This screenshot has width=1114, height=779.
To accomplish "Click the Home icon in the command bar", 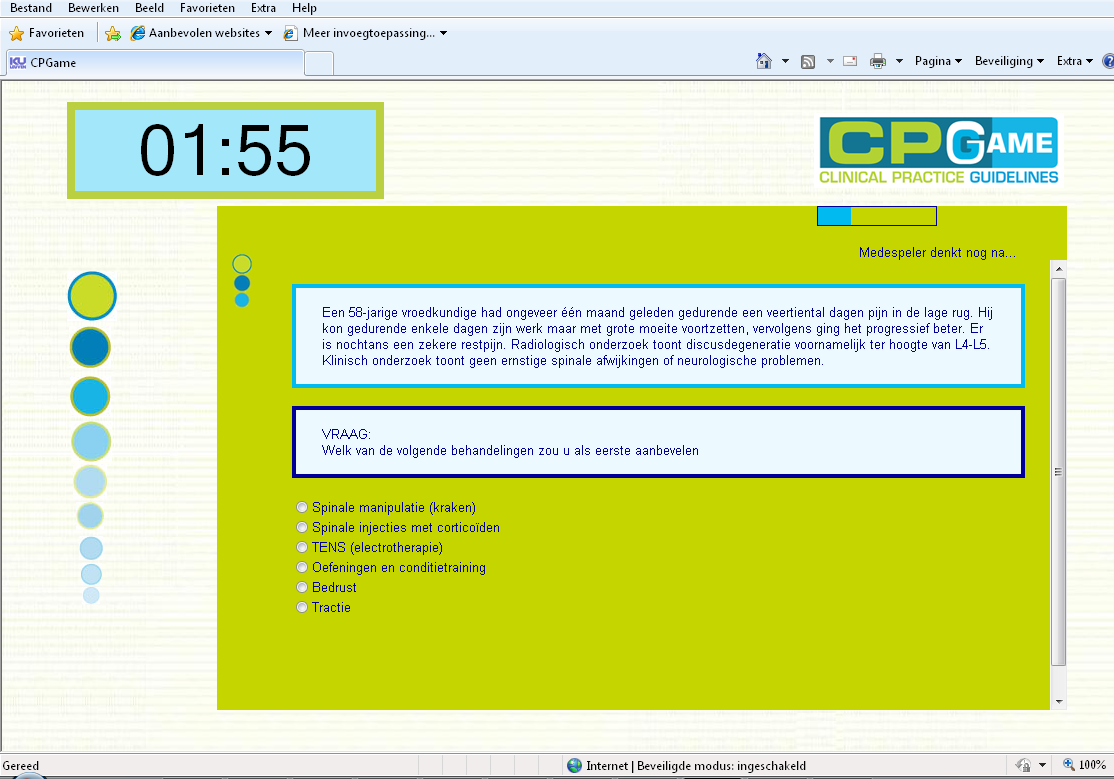I will [x=764, y=61].
